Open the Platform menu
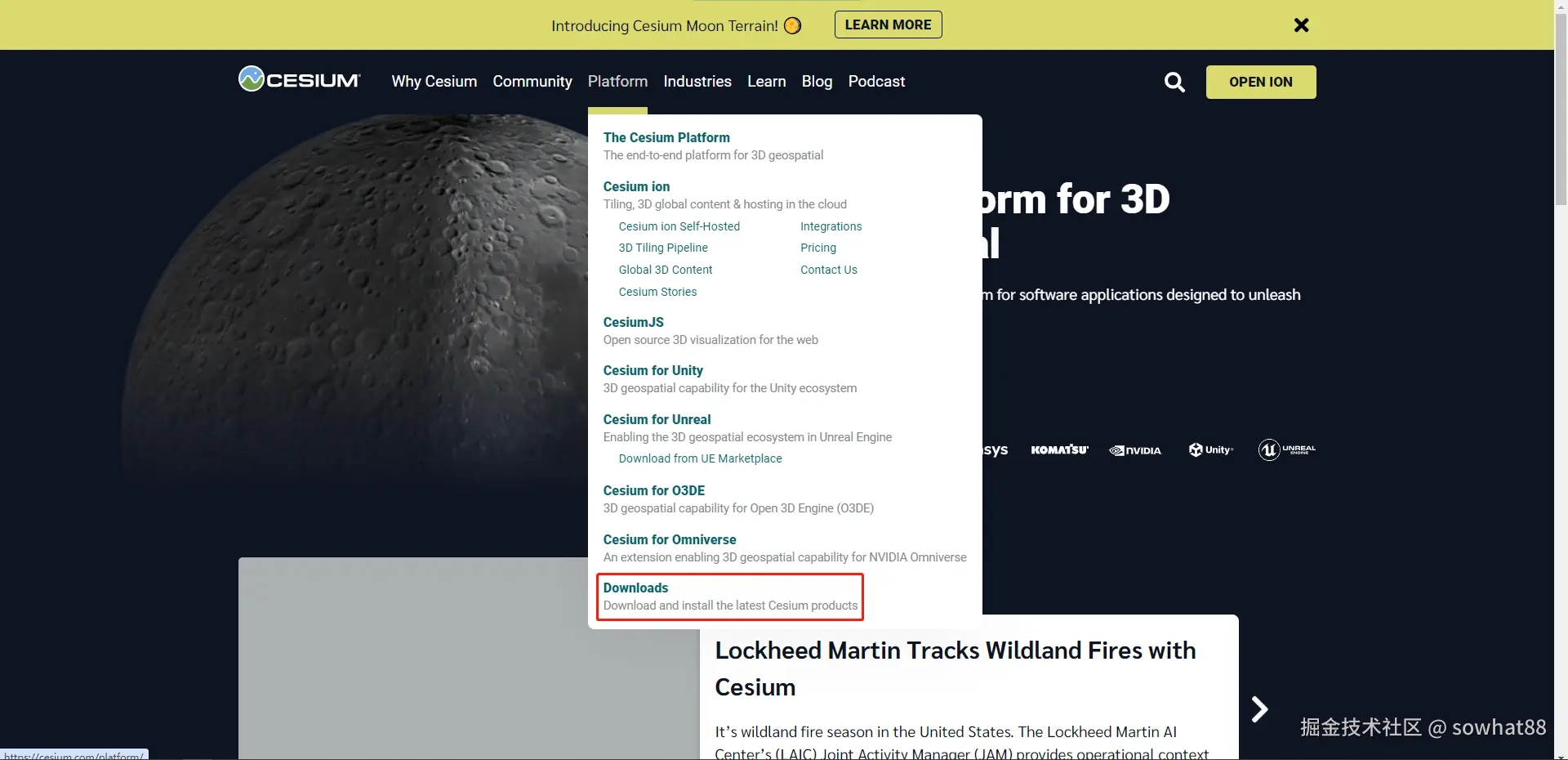This screenshot has height=760, width=1568. click(x=617, y=81)
